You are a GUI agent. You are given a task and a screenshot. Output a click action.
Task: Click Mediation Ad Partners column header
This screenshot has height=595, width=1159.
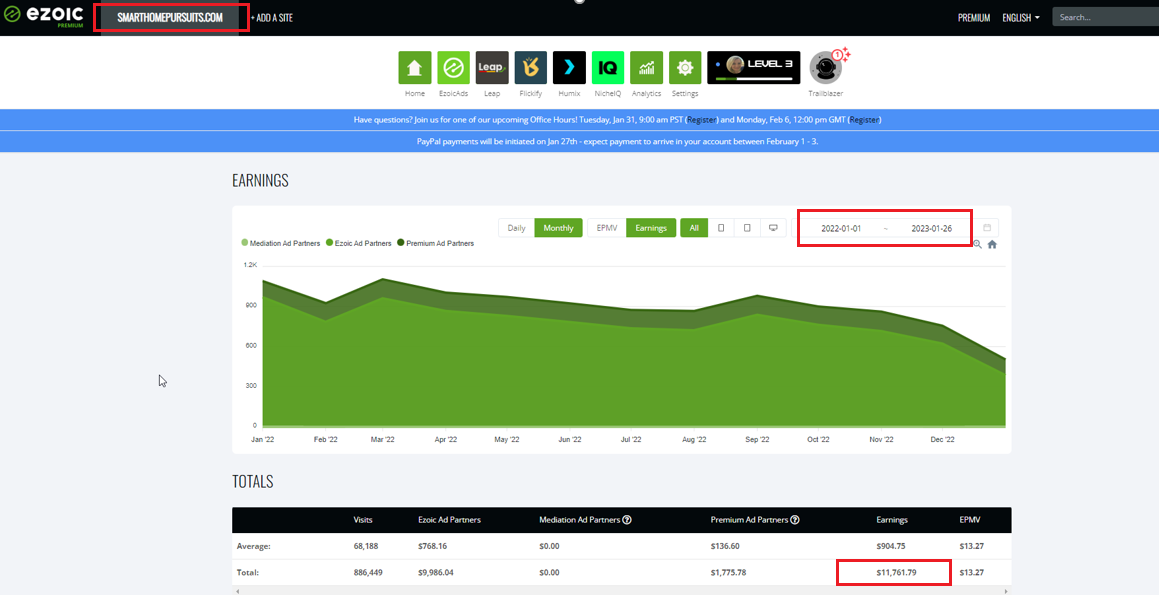click(x=580, y=520)
